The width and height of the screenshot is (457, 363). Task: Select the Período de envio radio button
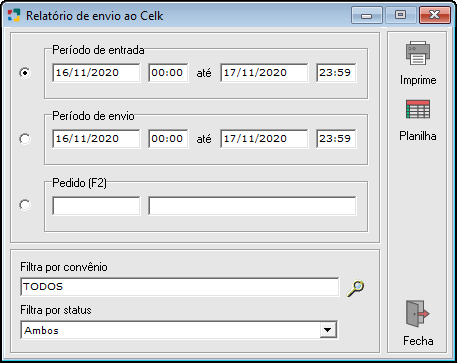click(x=25, y=139)
